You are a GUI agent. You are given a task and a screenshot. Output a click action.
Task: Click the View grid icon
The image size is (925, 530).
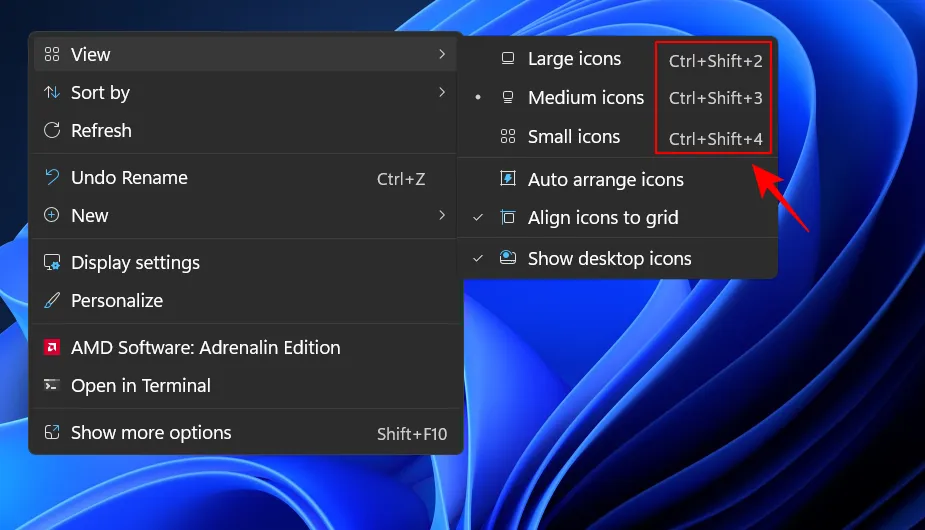click(52, 54)
